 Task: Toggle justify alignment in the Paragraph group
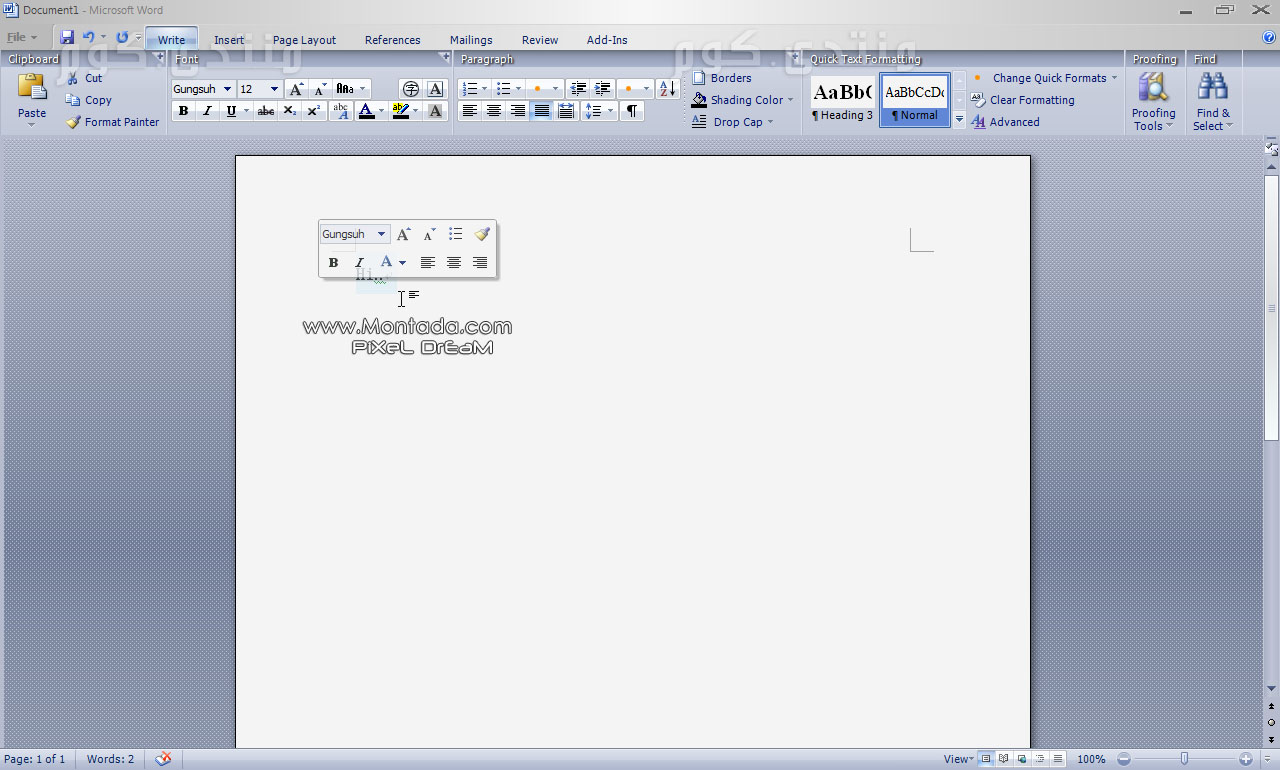542,111
